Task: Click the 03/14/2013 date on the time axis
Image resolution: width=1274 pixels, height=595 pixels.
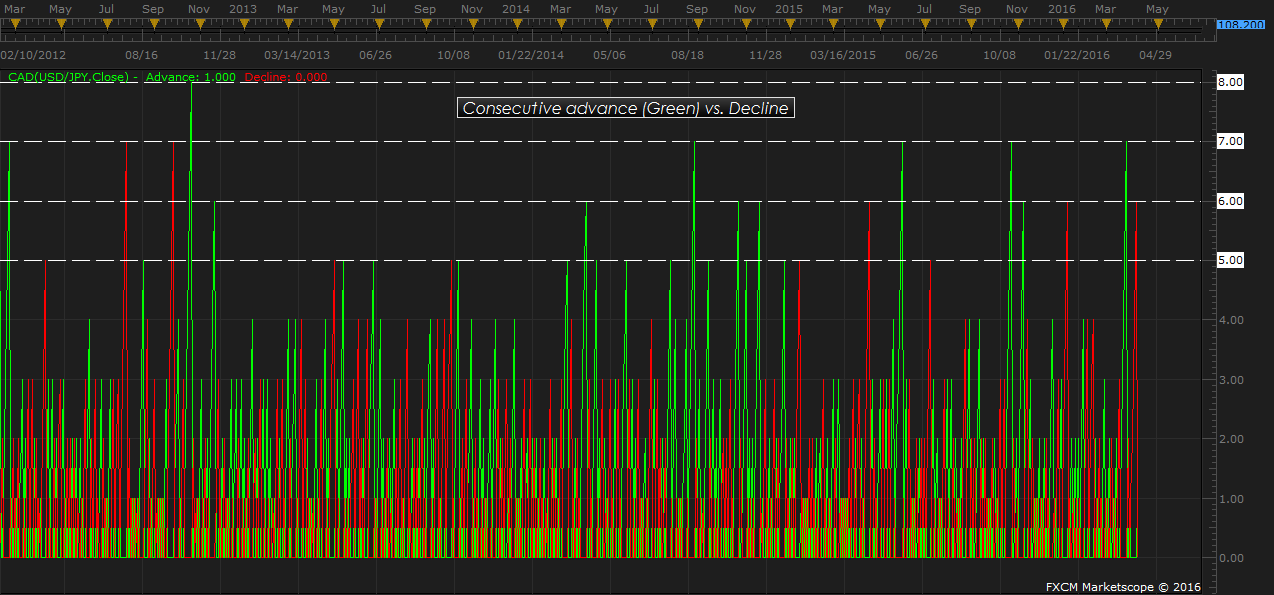Action: (x=296, y=56)
